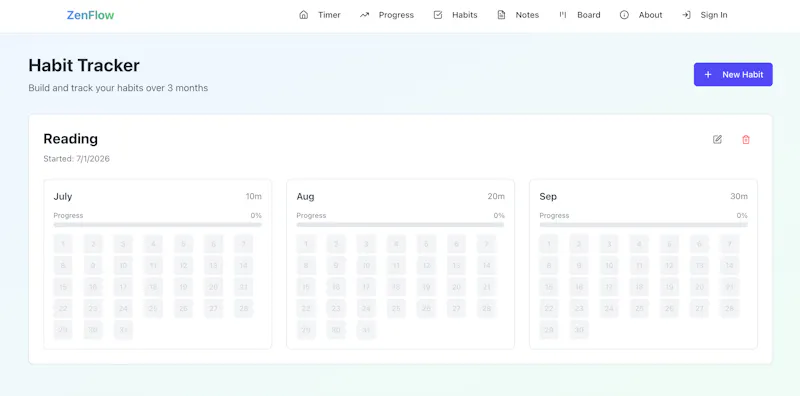Toggle day 31 in the Aug calendar

(x=366, y=330)
